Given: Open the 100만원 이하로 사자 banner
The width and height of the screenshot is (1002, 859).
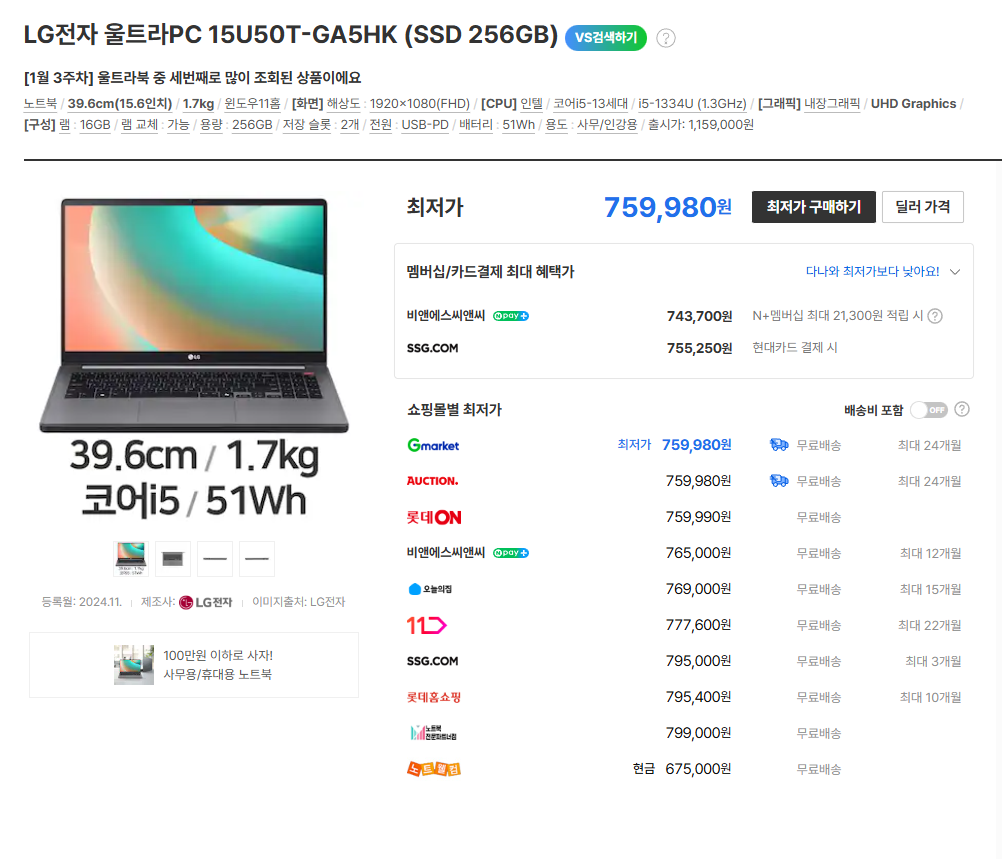Looking at the screenshot, I should pyautogui.click(x=194, y=665).
